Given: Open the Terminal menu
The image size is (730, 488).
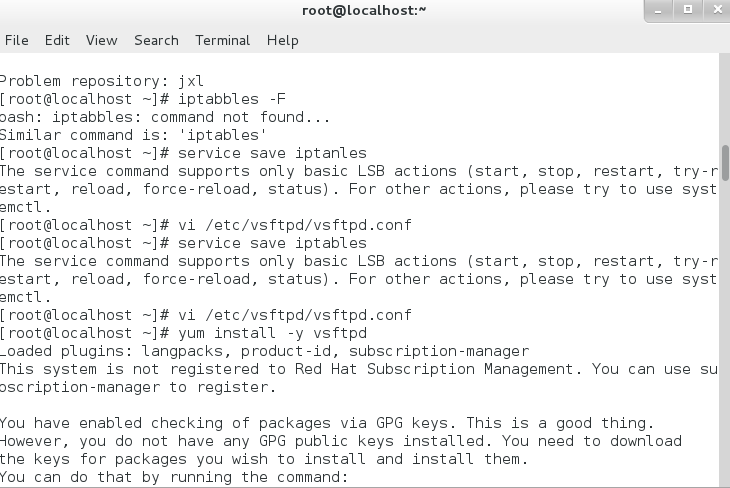Looking at the screenshot, I should pyautogui.click(x=223, y=40).
